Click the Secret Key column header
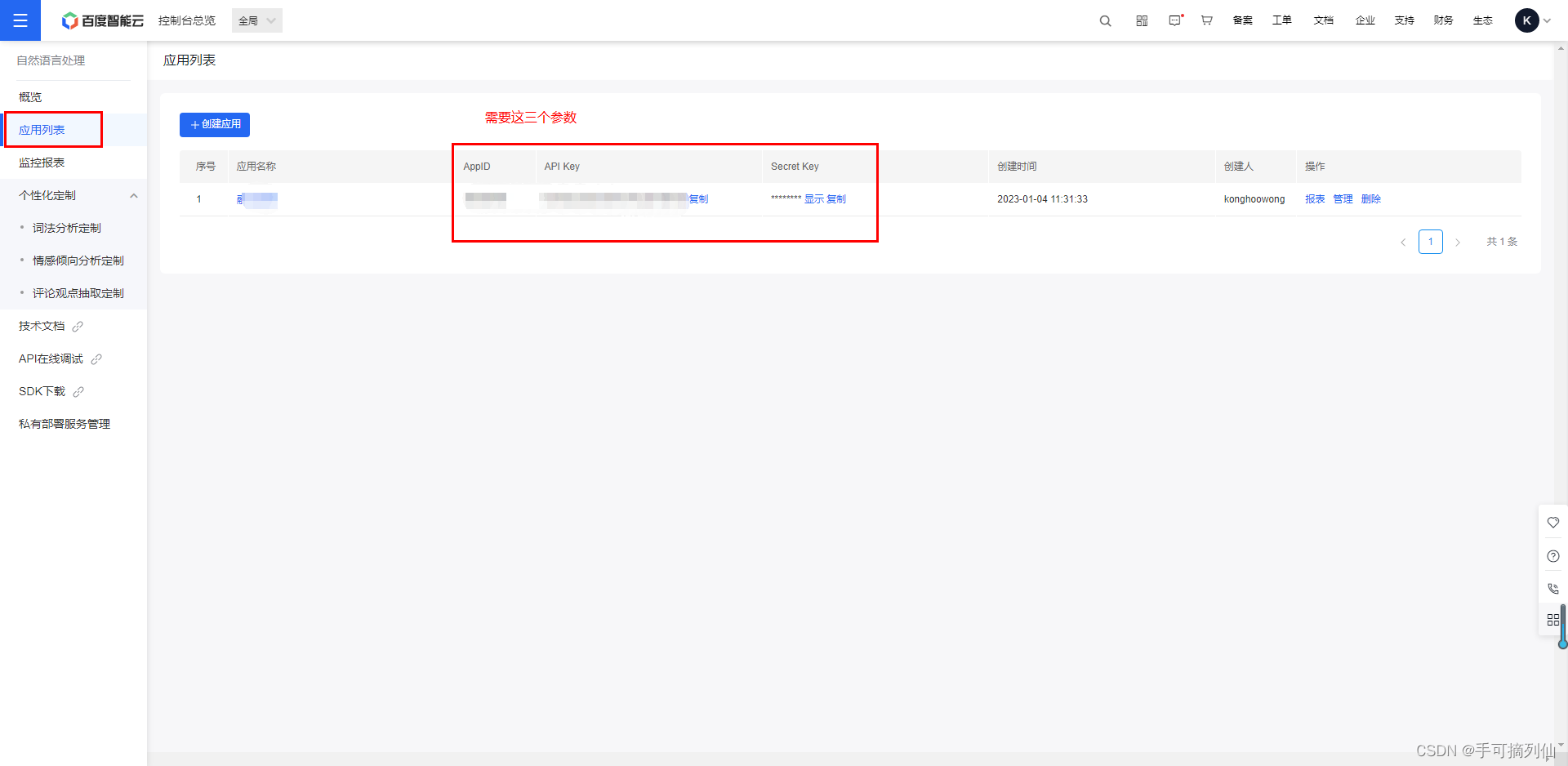The height and width of the screenshot is (766, 1568). (x=795, y=167)
